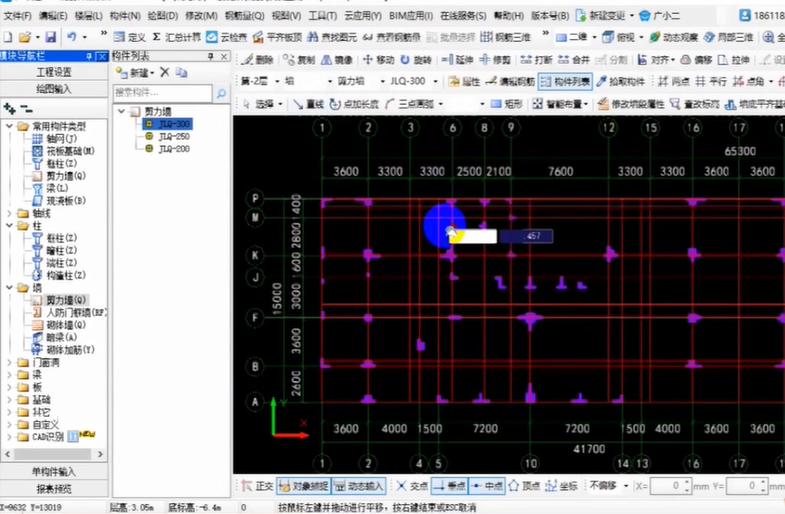The height and width of the screenshot is (514, 785).
Task: Click 局部三维 partial 3D tool
Action: click(x=728, y=37)
